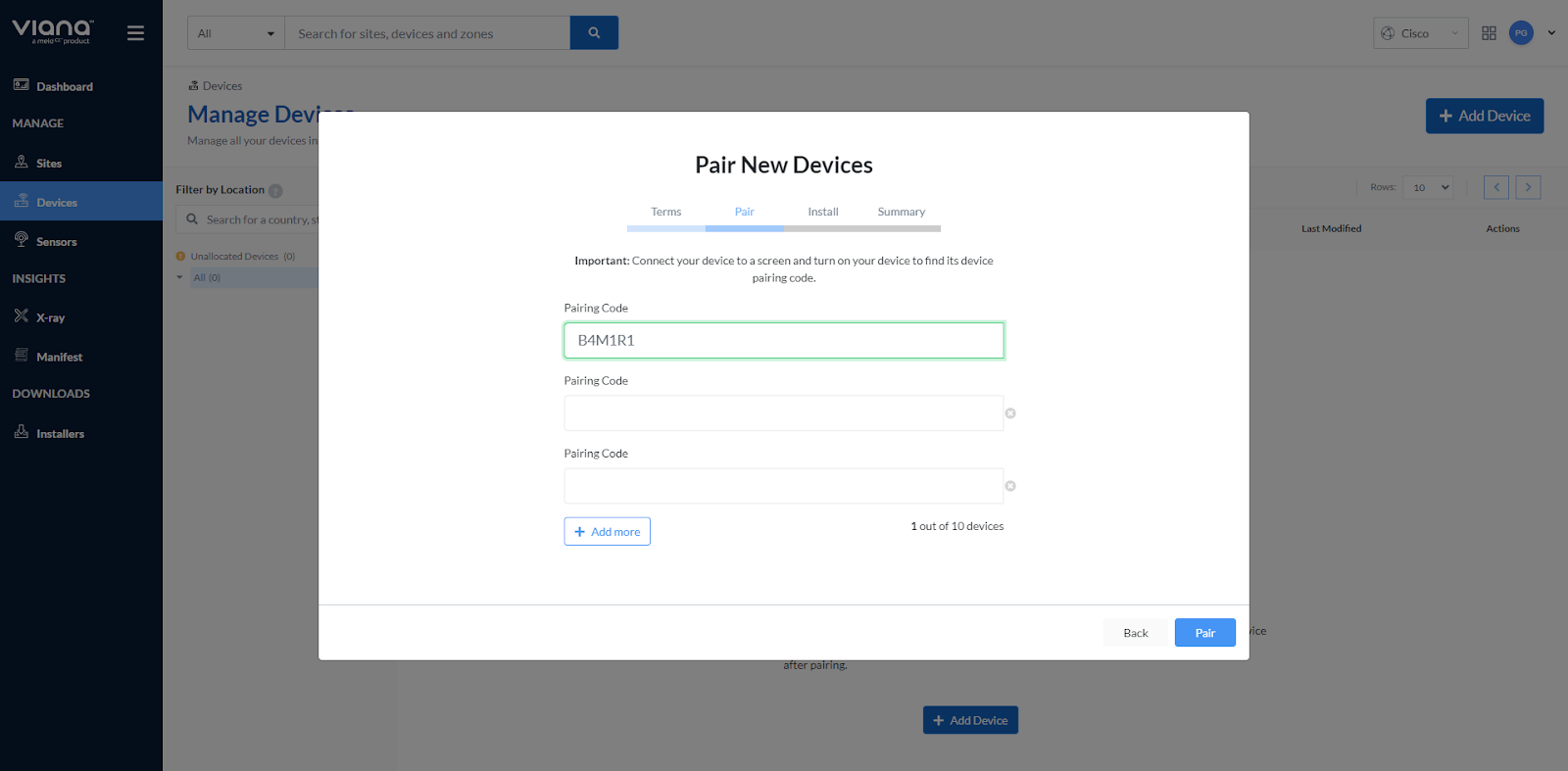Open the apps grid icon
1568x771 pixels.
(1489, 33)
